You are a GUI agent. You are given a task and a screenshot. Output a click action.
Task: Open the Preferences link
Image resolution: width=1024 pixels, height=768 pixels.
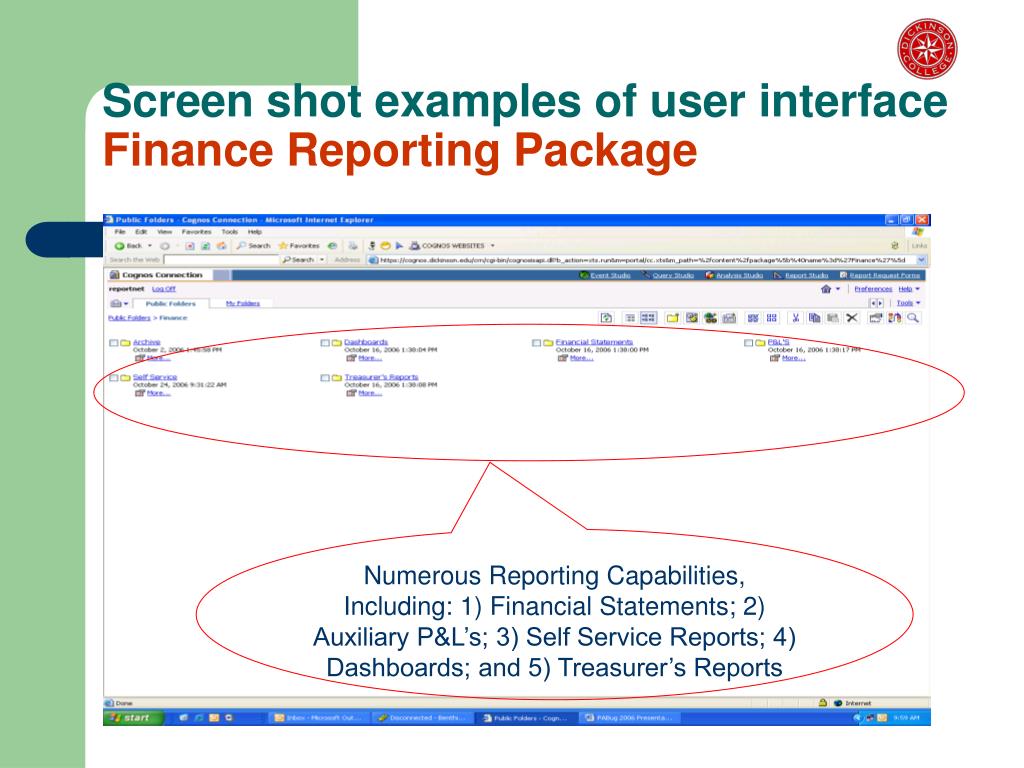(x=873, y=289)
